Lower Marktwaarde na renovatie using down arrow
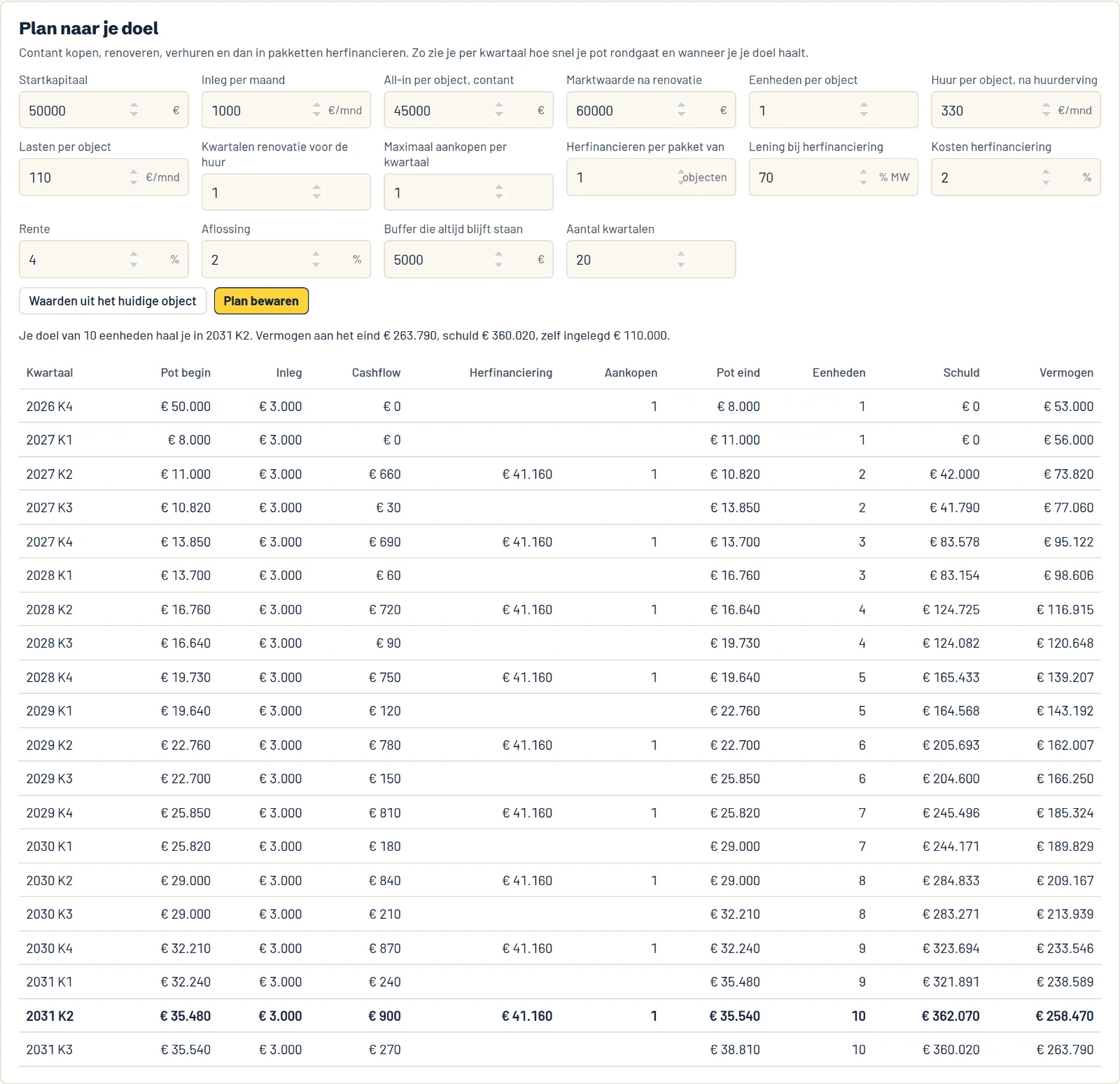The image size is (1120, 1084). pos(681,114)
